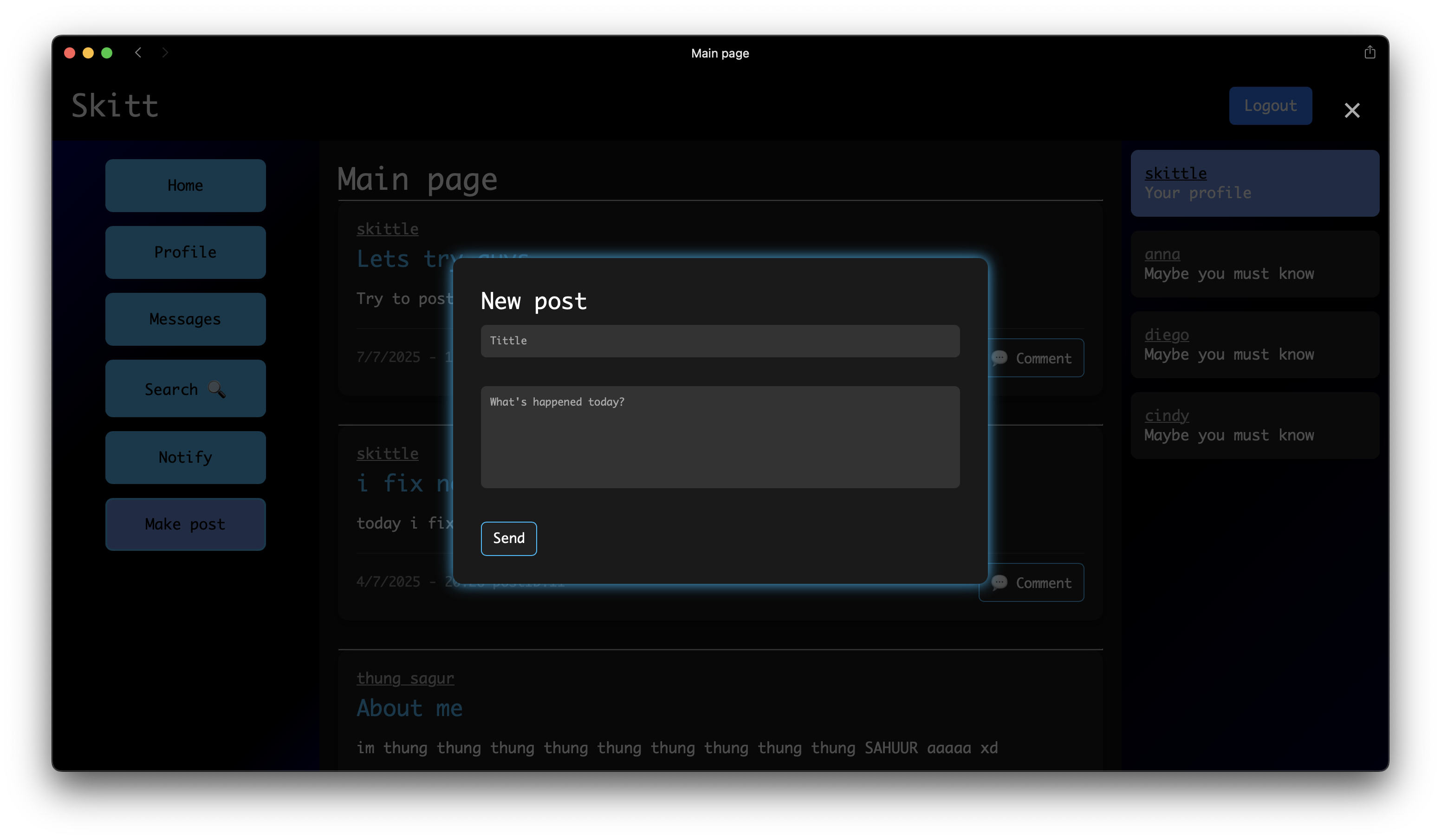The image size is (1441, 840).
Task: Click the Main page heading
Action: (x=417, y=179)
